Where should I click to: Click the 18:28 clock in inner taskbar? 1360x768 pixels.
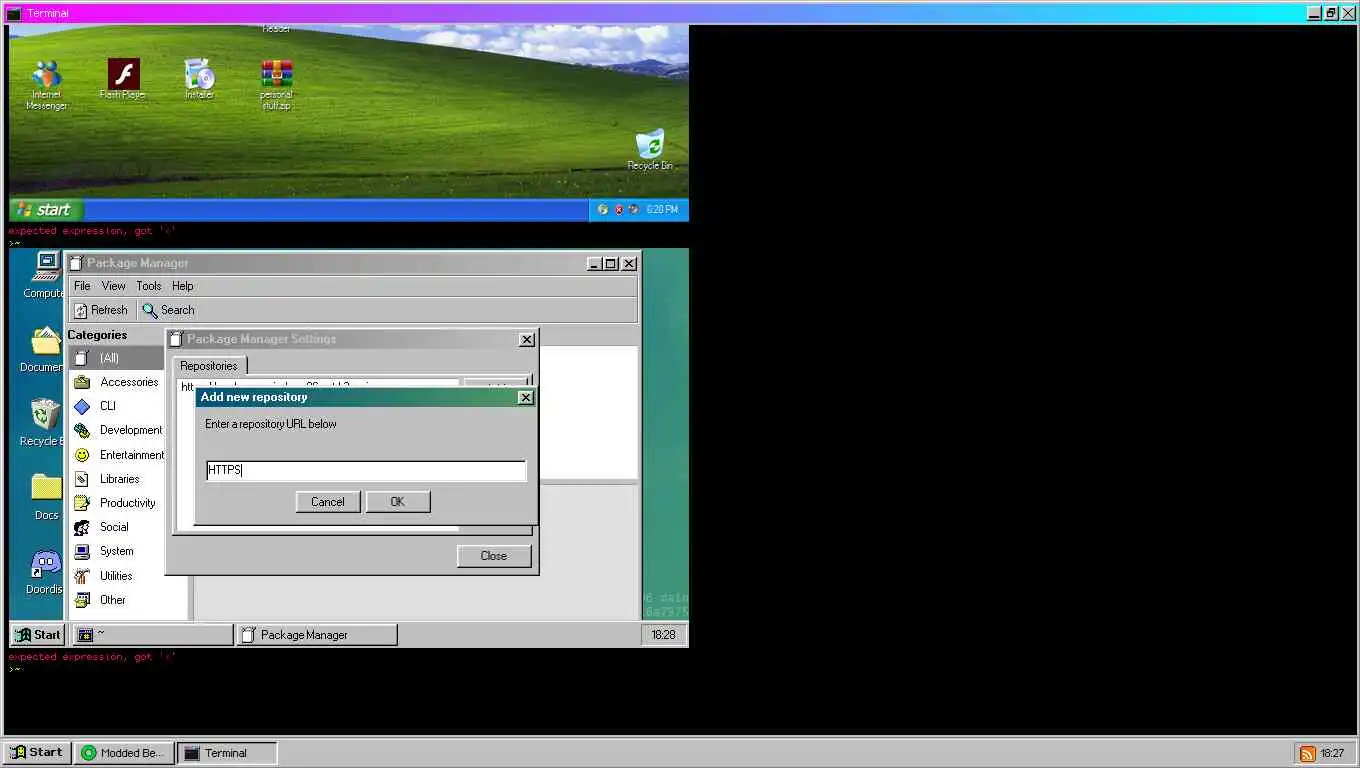663,634
